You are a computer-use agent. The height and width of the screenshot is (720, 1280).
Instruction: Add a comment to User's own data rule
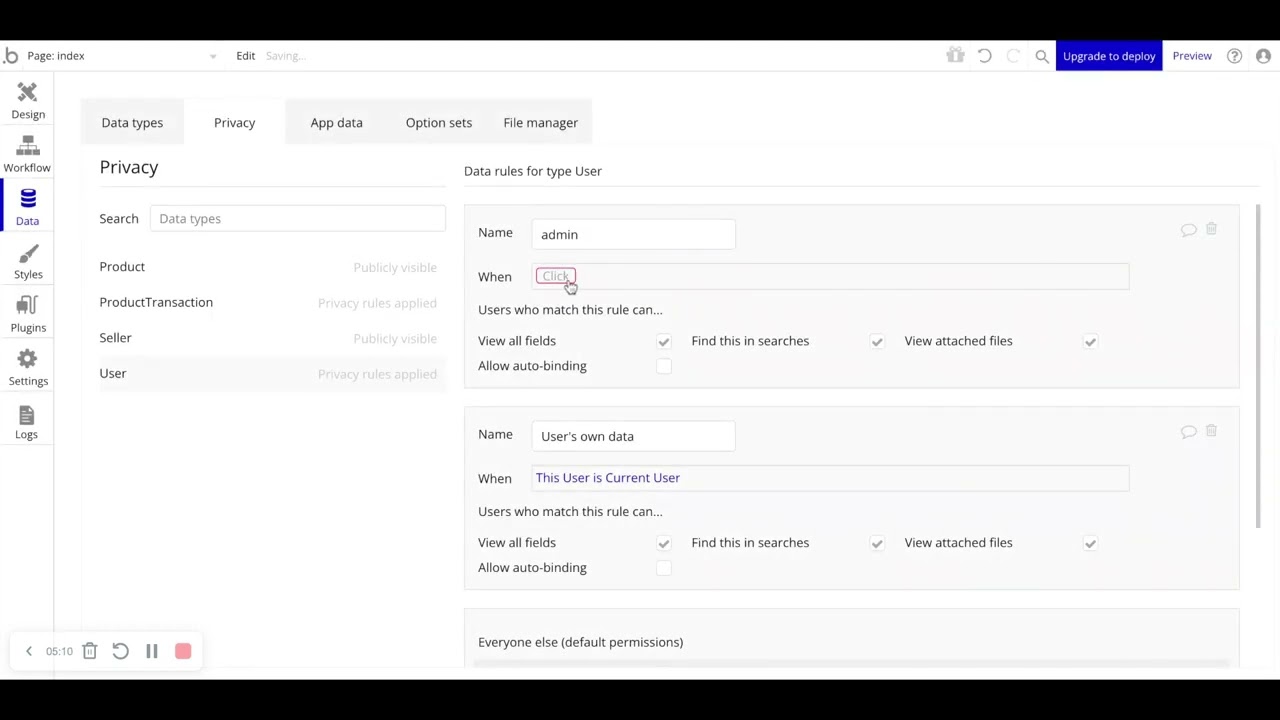point(1188,432)
